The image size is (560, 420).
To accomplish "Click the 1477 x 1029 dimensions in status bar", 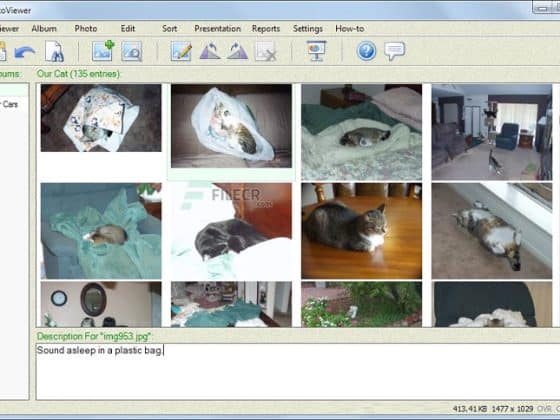I will tap(512, 409).
